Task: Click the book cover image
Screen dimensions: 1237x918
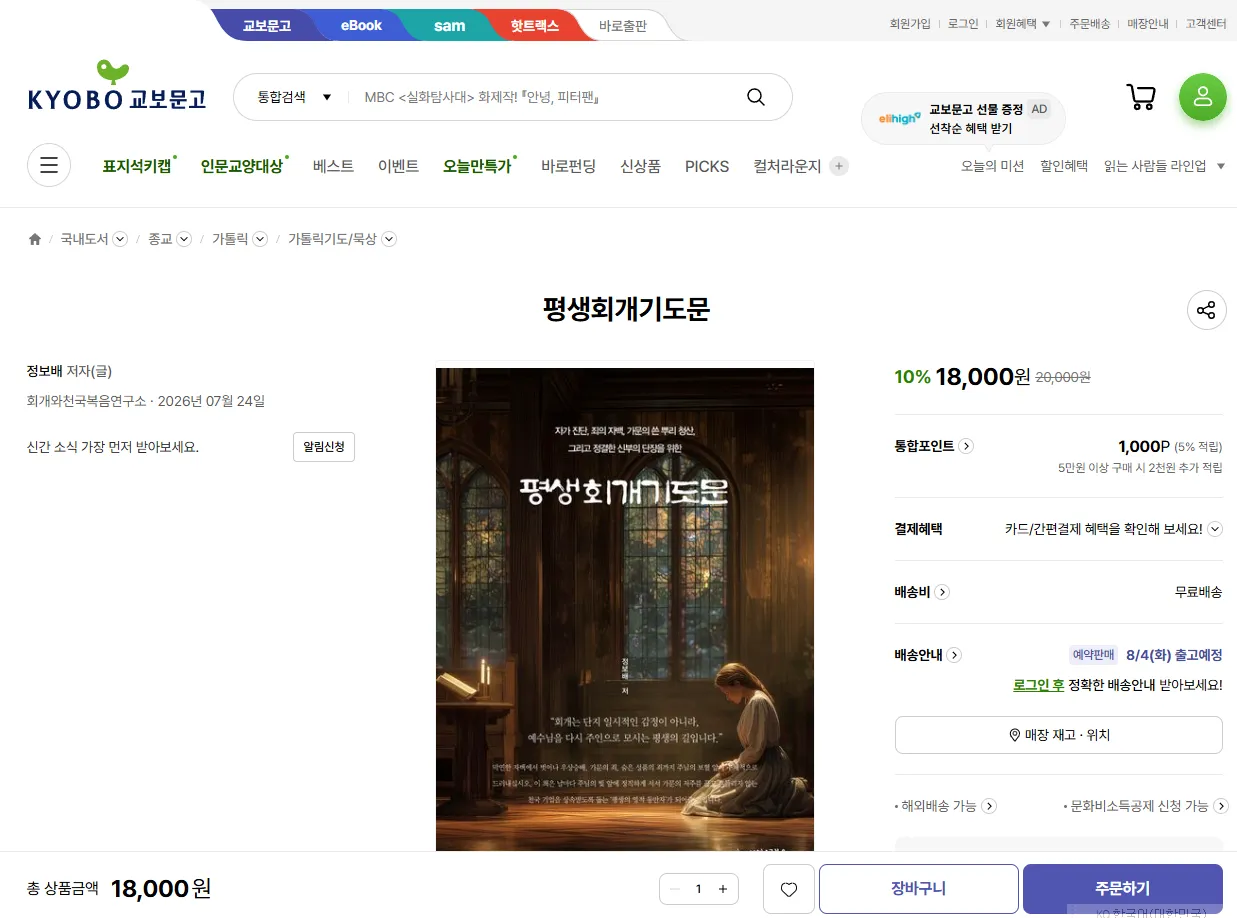Action: 625,609
